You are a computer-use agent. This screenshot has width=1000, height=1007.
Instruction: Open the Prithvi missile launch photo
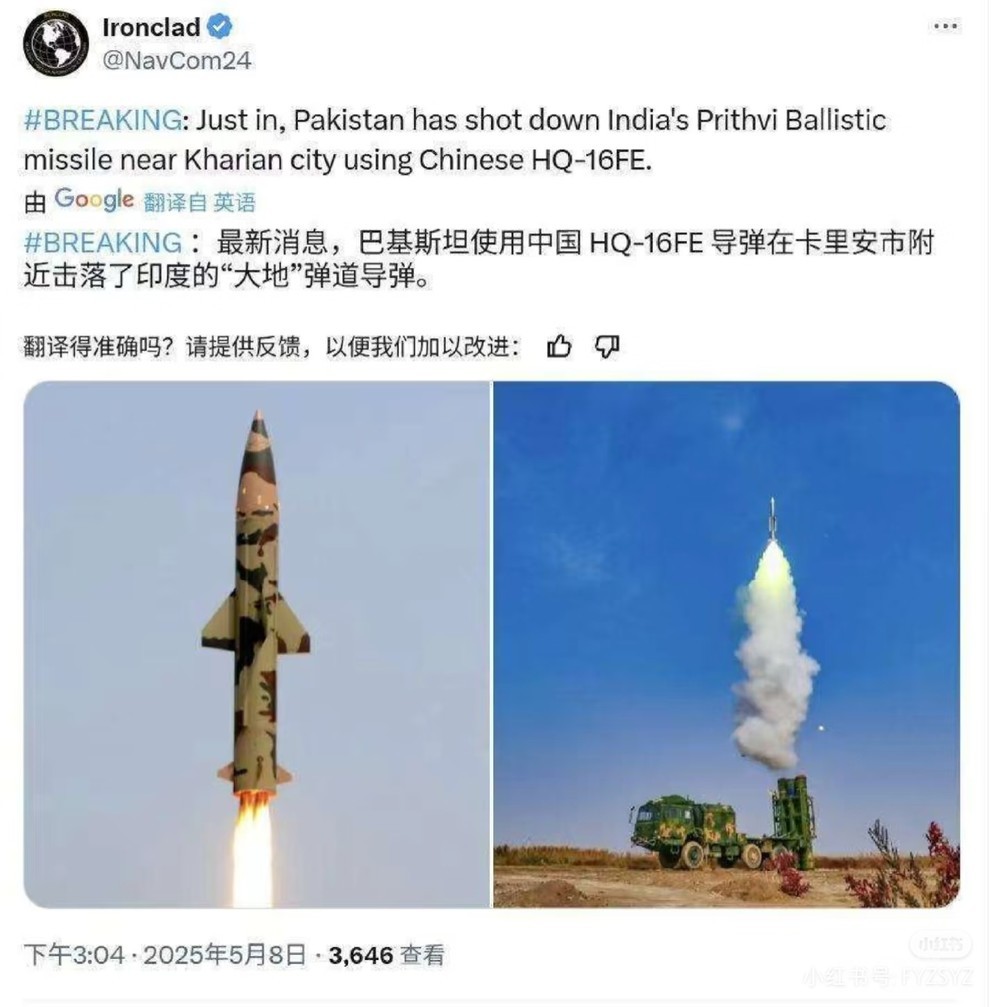coord(257,644)
